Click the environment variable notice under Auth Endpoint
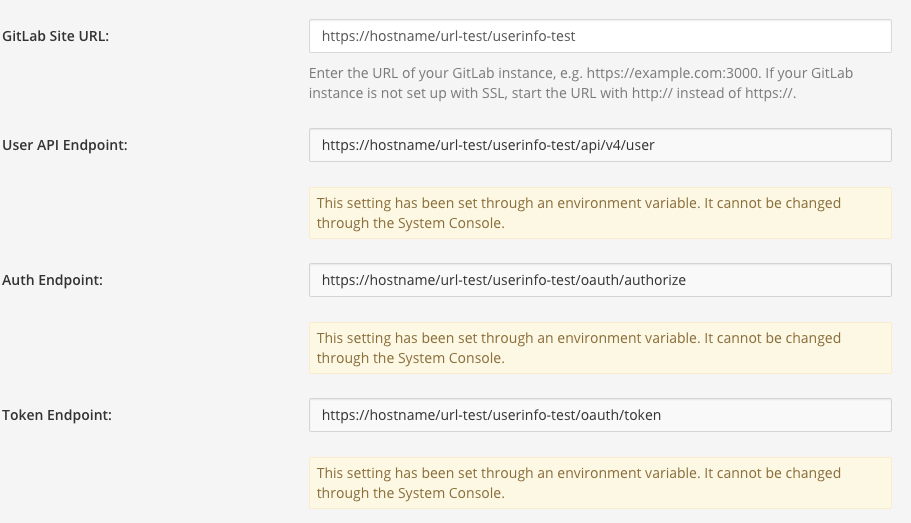The width and height of the screenshot is (911, 523). click(x=600, y=348)
